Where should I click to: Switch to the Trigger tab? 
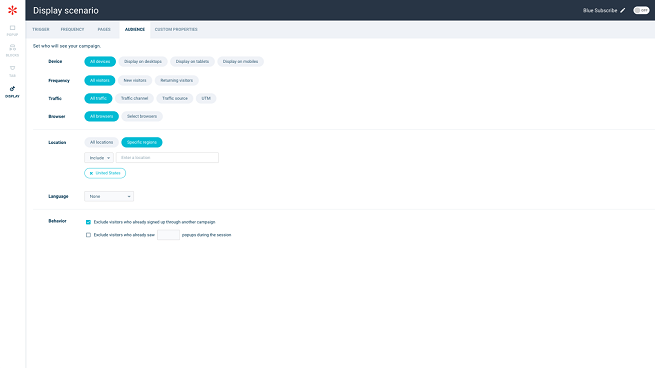(x=41, y=29)
